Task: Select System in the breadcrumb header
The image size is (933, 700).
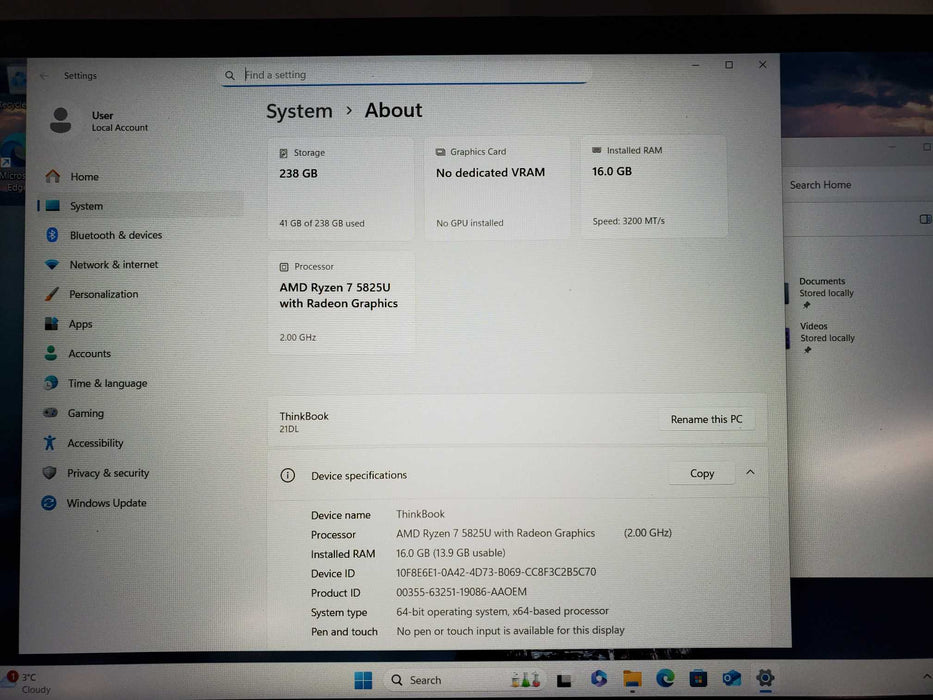Action: tap(298, 111)
